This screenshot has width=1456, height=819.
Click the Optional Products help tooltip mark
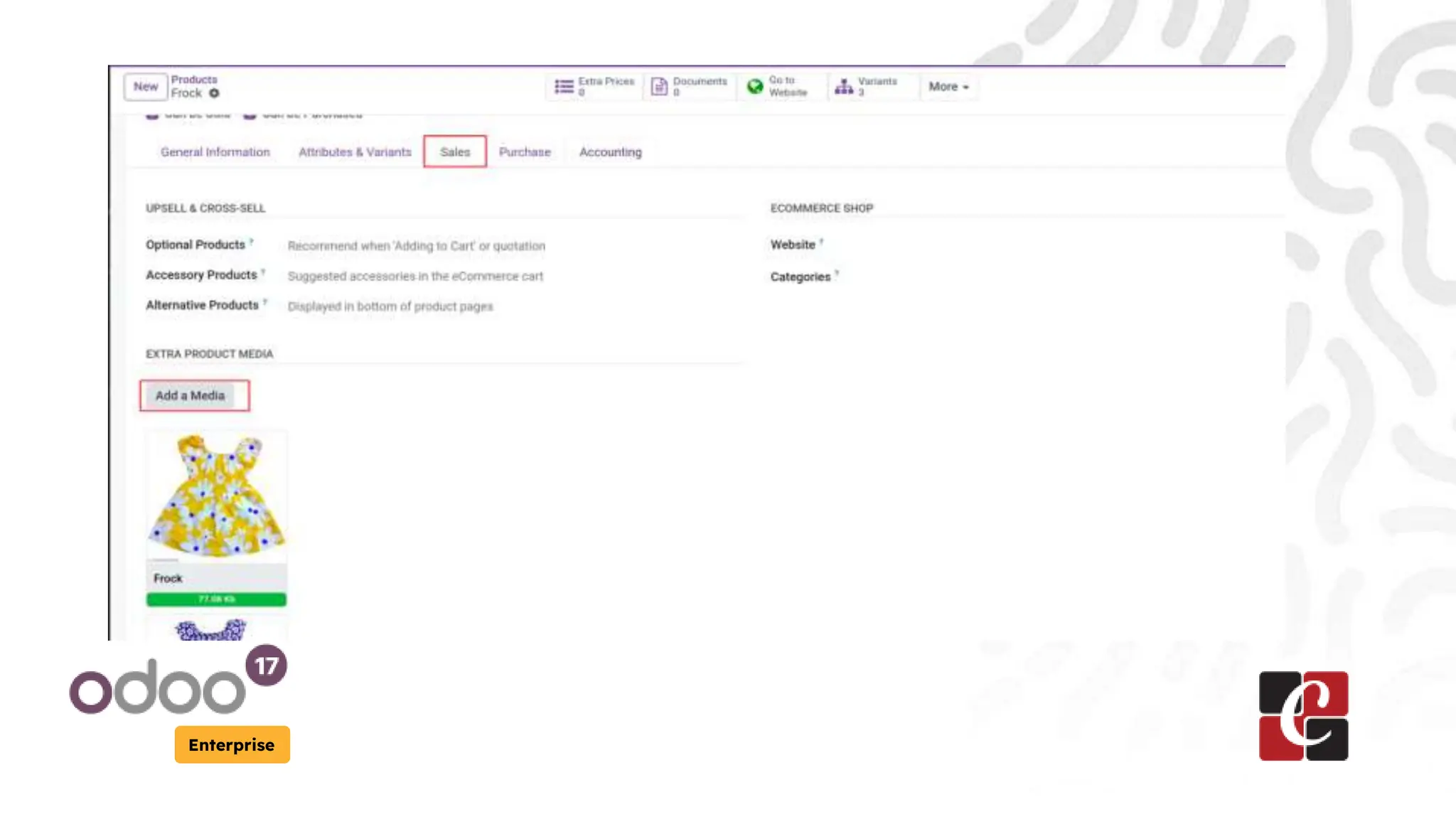coord(252,242)
